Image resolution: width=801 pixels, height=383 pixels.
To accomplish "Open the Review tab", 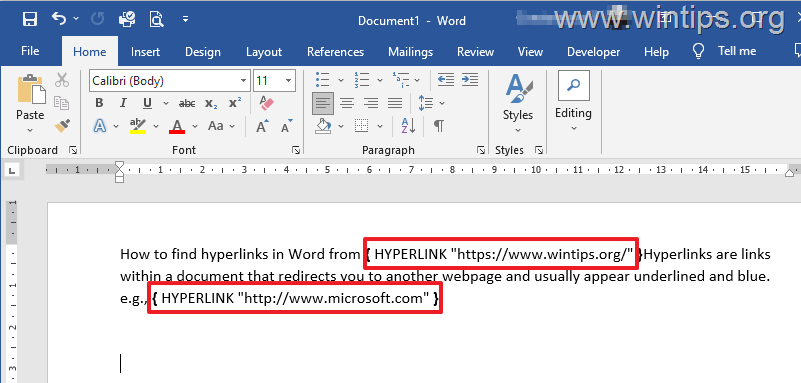I will pos(475,52).
